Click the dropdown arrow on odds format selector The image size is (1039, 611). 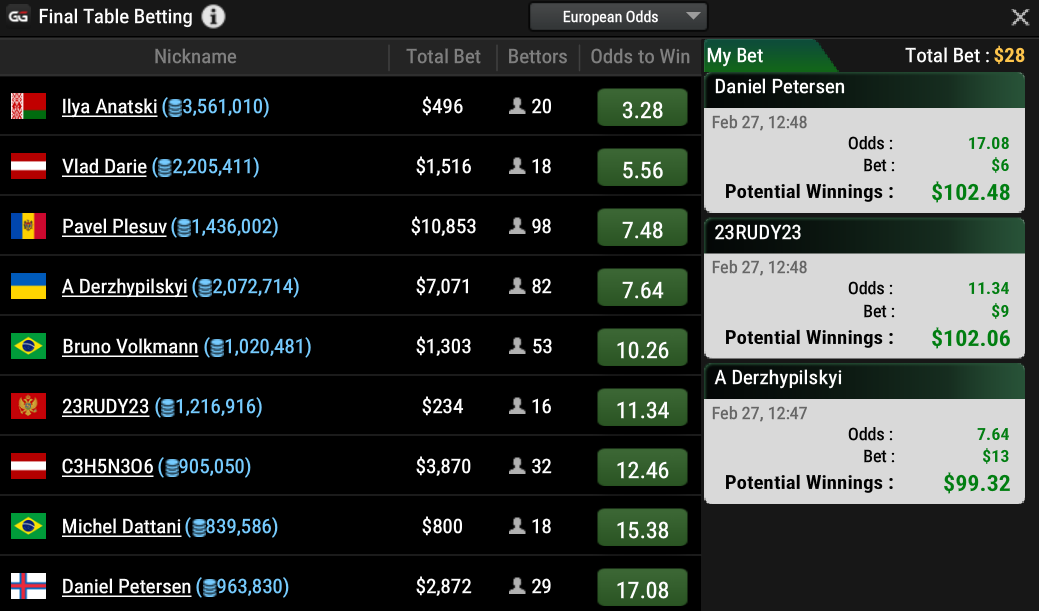point(693,17)
